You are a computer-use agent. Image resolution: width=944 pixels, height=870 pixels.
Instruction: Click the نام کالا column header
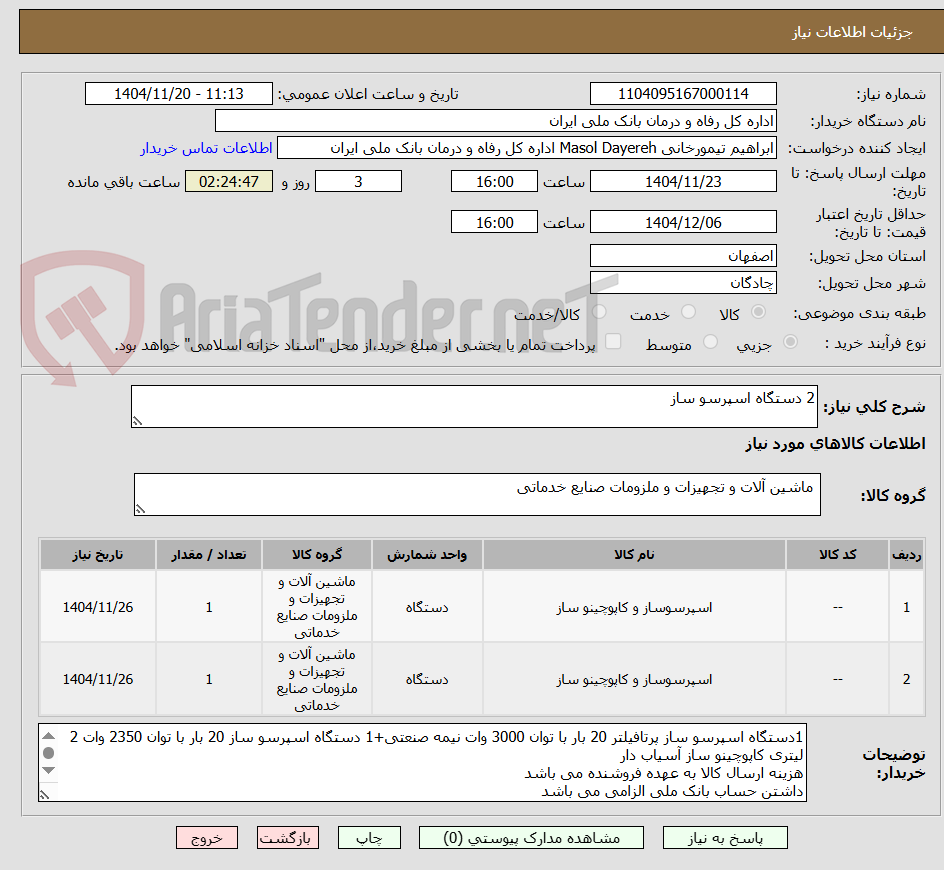[x=634, y=555]
